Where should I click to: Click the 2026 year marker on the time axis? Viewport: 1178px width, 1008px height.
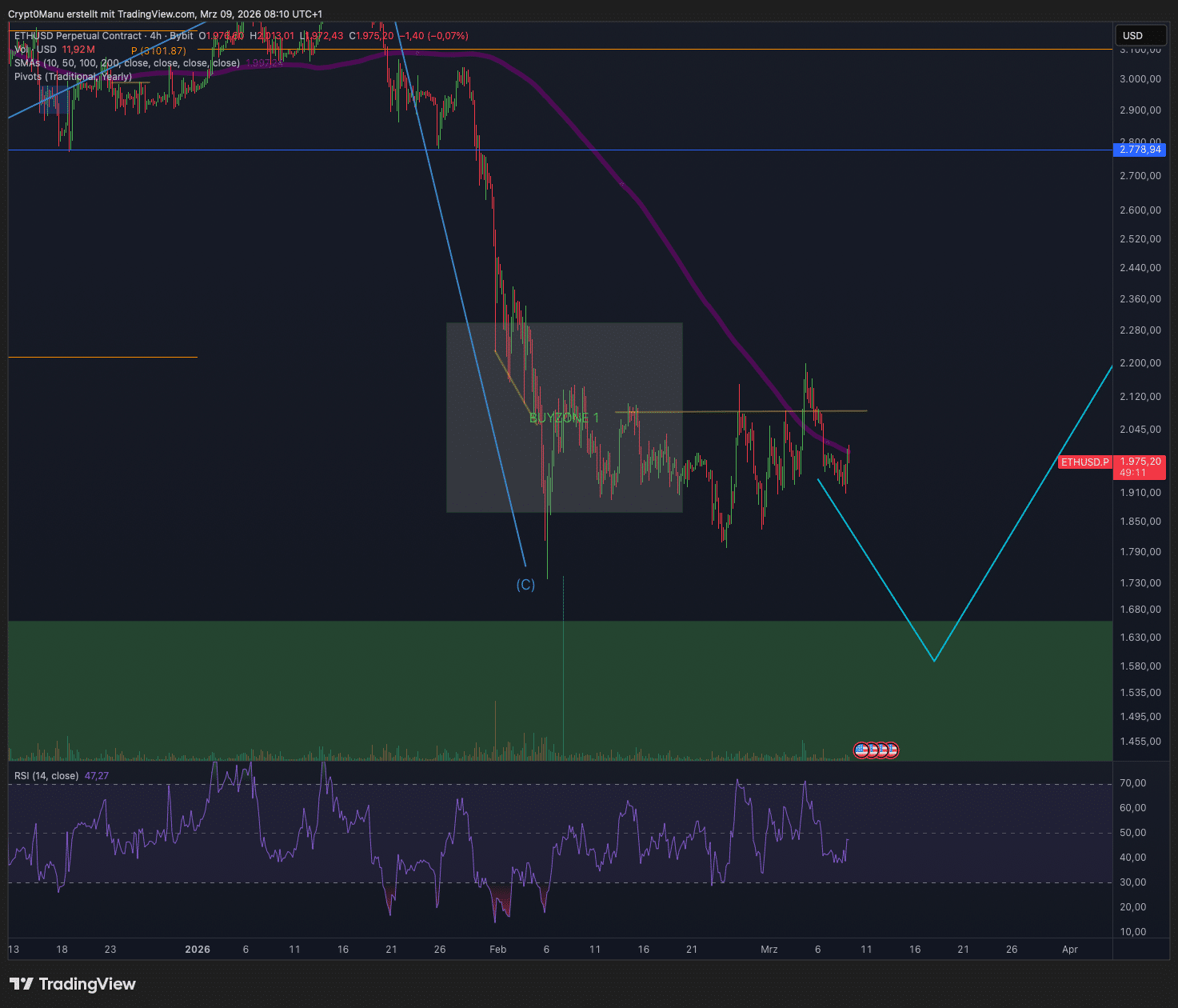click(198, 950)
